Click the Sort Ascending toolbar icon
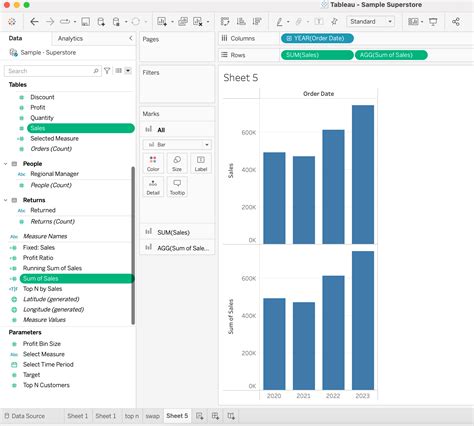 [241, 22]
